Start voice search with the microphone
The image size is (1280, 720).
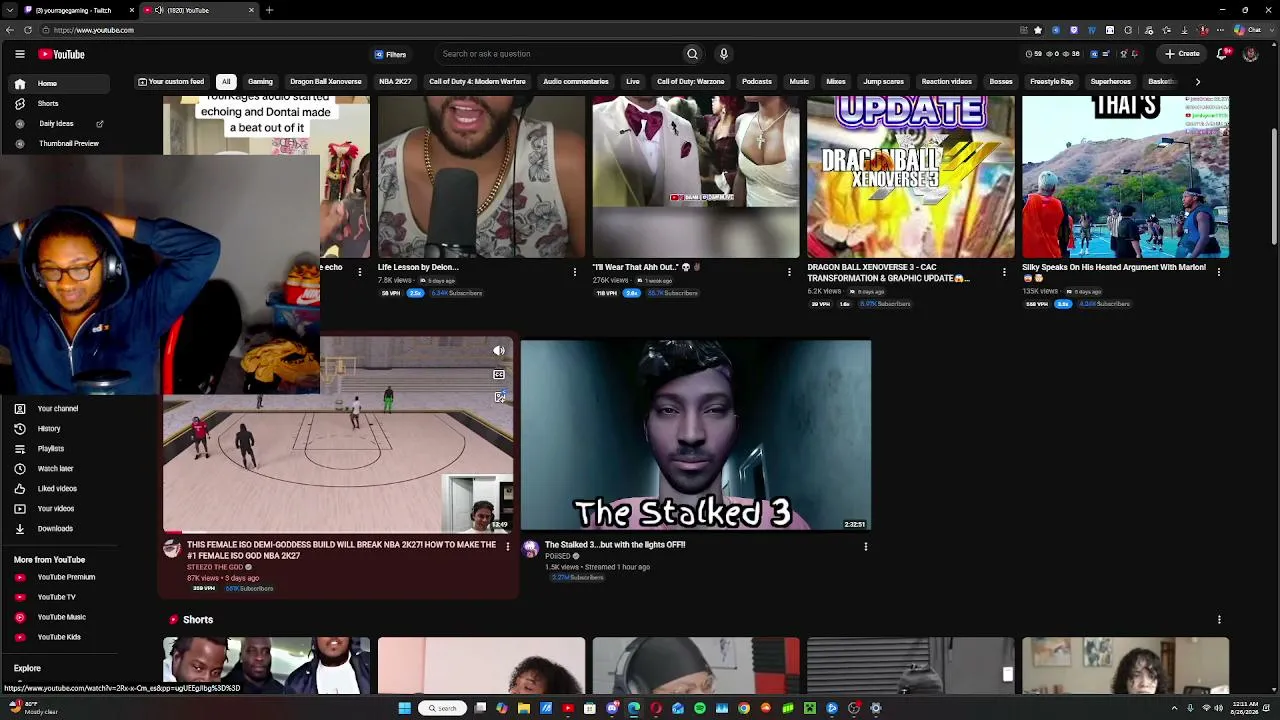[x=724, y=54]
